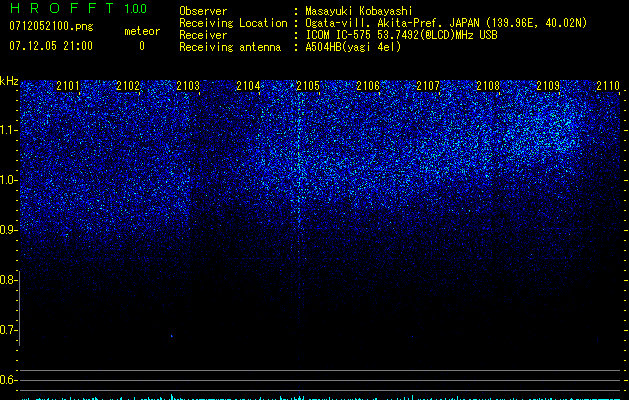
Task: Click the 2106 time marker
Action: [368, 85]
